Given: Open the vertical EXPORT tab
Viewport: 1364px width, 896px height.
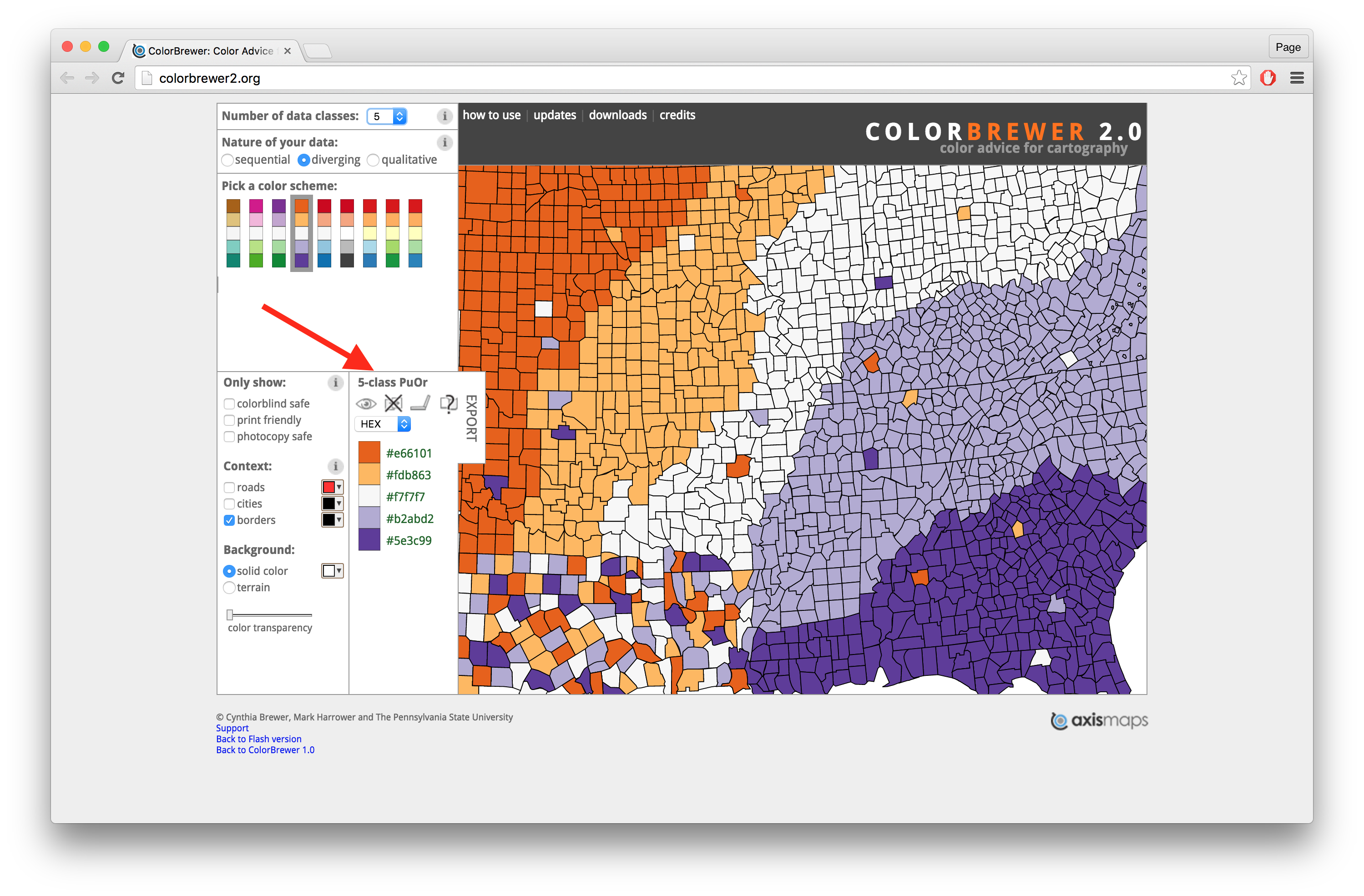Looking at the screenshot, I should point(471,418).
